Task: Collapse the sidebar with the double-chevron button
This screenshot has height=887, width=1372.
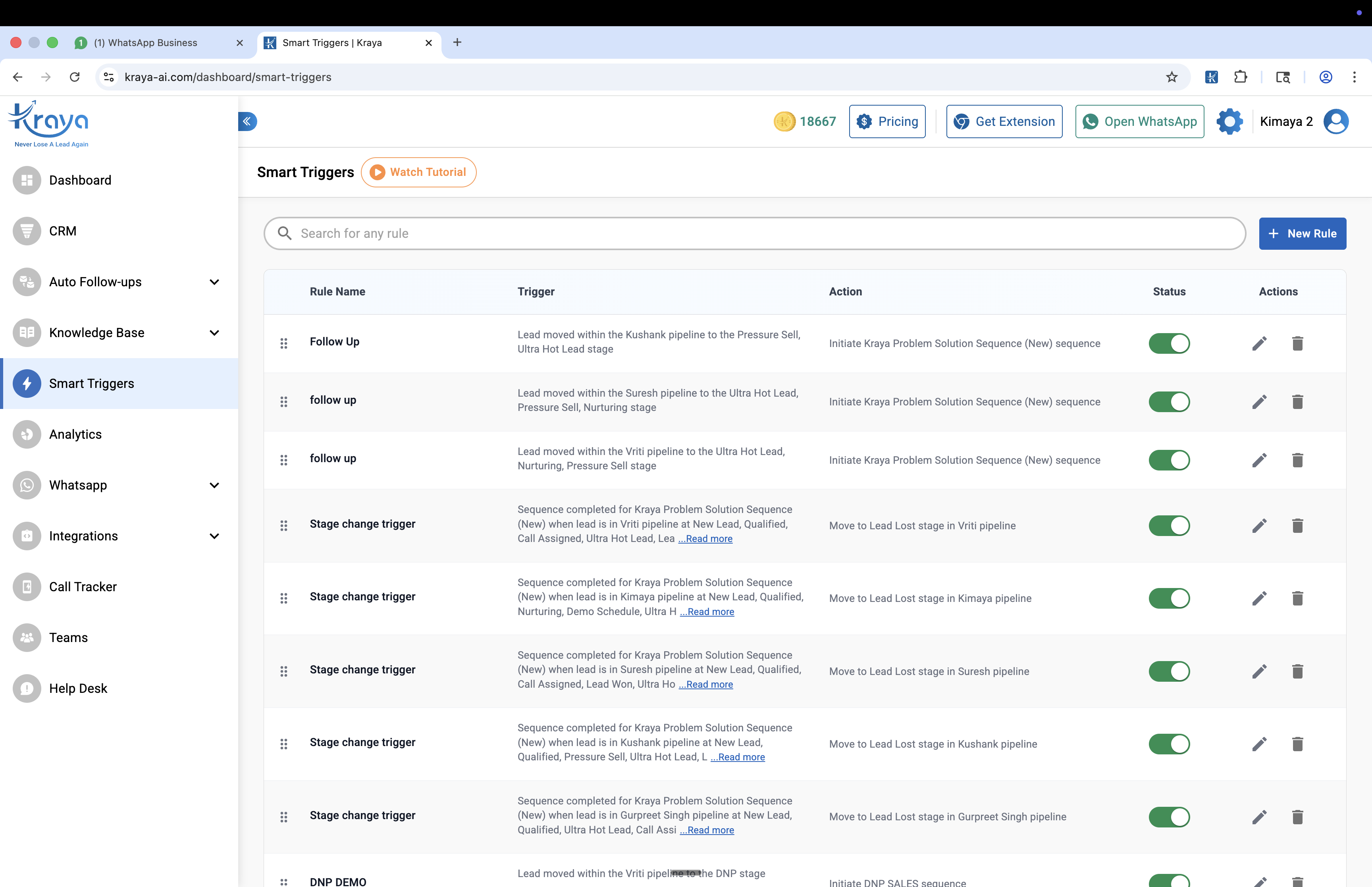Action: (x=247, y=121)
